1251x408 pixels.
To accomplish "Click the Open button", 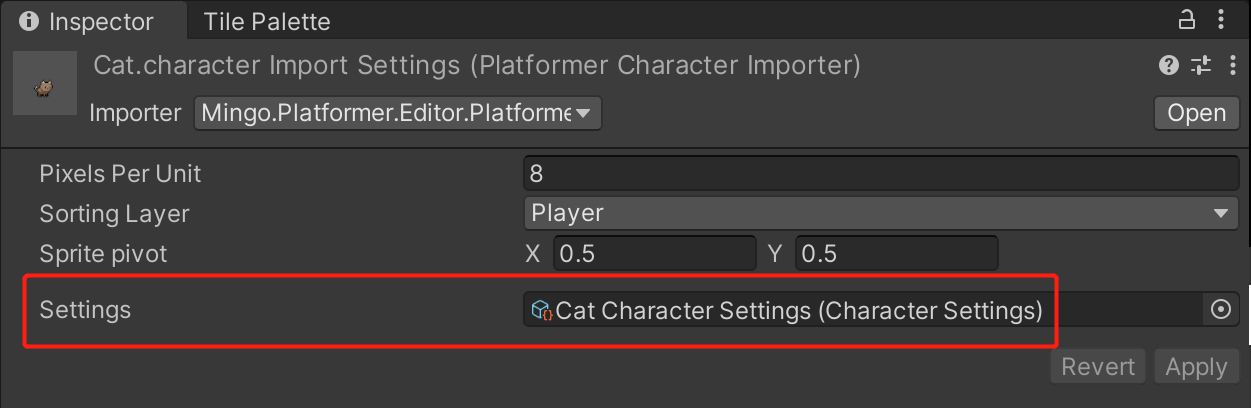I will (x=1197, y=113).
